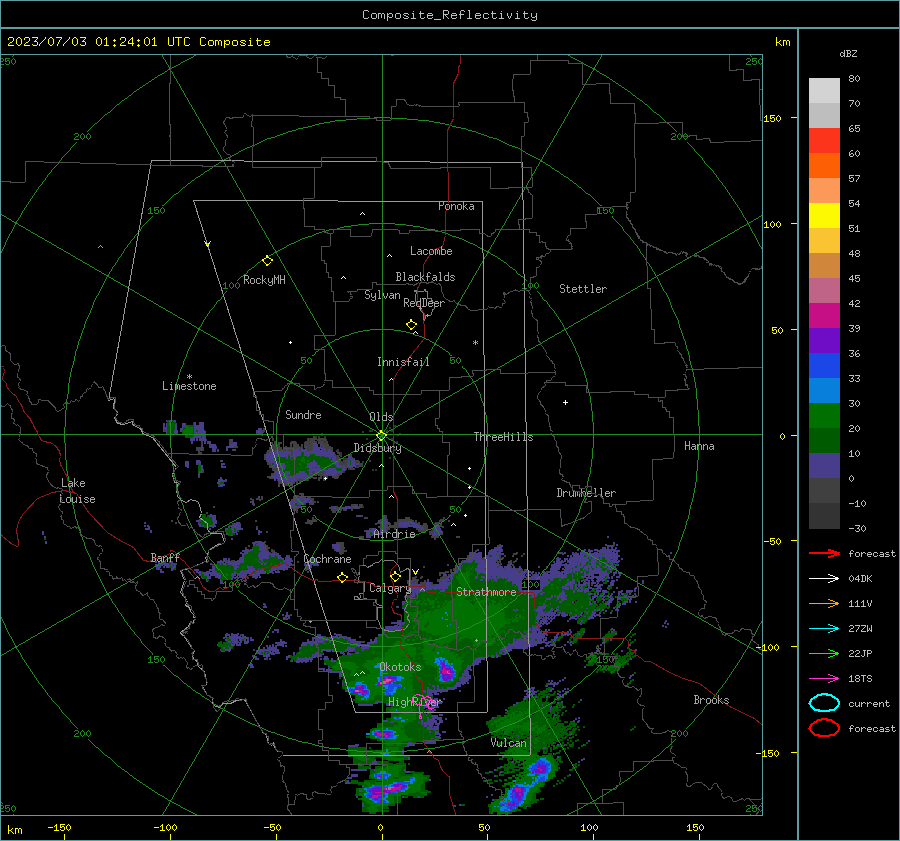Click the magenta 18TS arrow icon
Viewport: 900px width, 841px height.
click(x=824, y=679)
